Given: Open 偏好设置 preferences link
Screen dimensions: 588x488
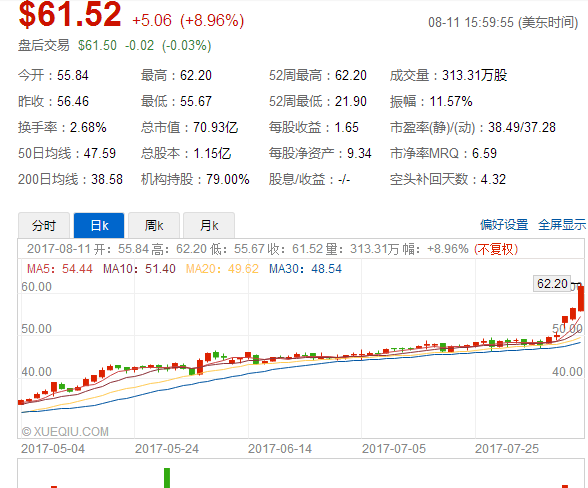Looking at the screenshot, I should 504,225.
